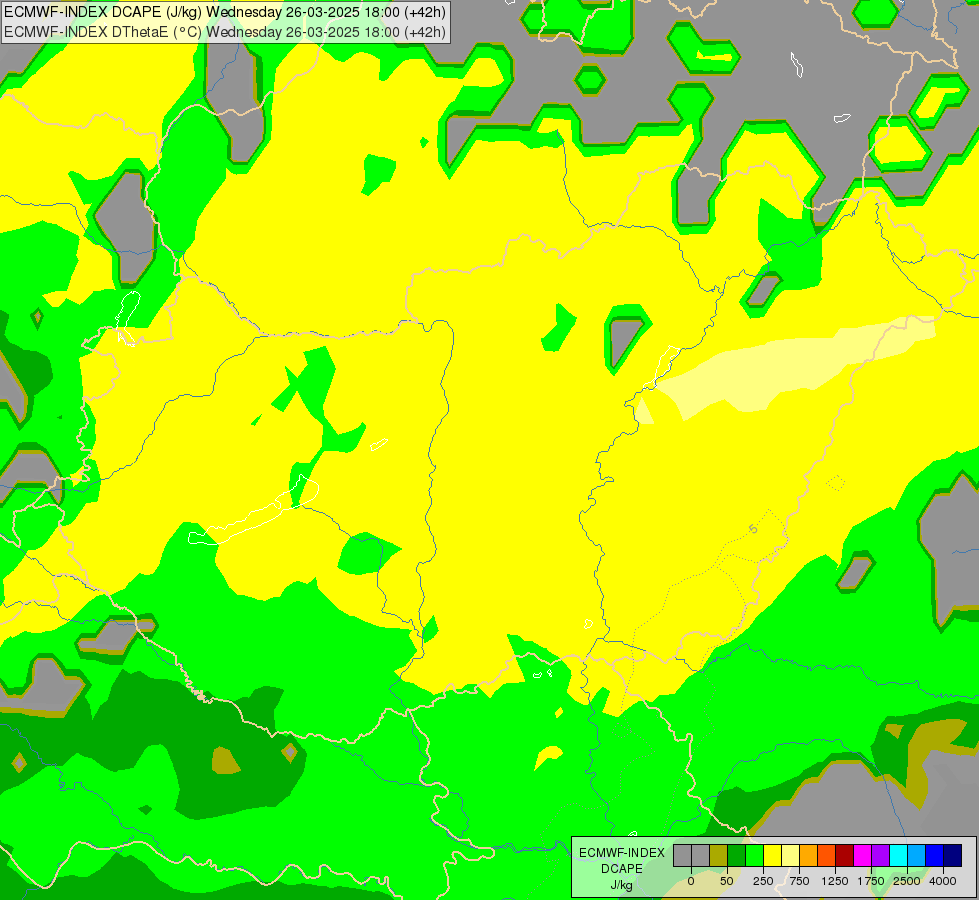Select the pale yellow legend swatch
The width and height of the screenshot is (979, 900).
click(x=790, y=856)
